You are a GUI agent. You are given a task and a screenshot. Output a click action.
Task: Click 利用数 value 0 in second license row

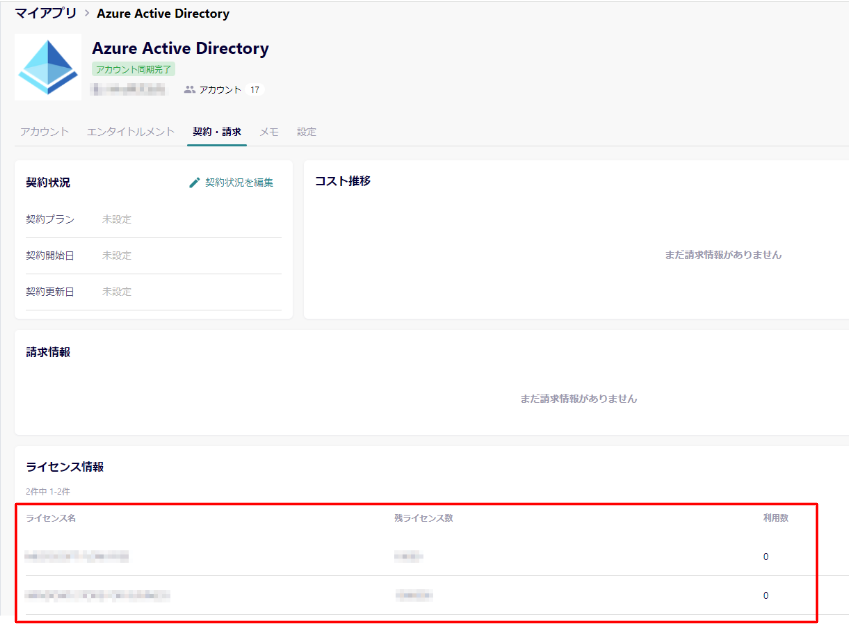click(x=766, y=596)
